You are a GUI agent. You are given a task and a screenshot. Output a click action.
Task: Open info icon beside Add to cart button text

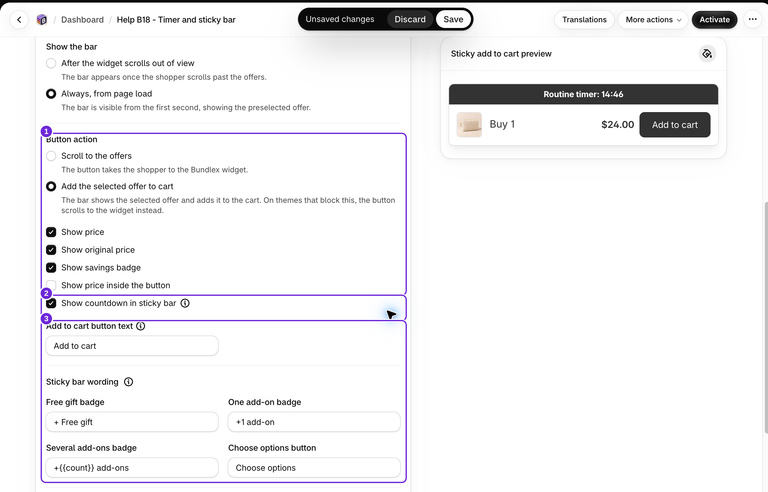coord(141,326)
